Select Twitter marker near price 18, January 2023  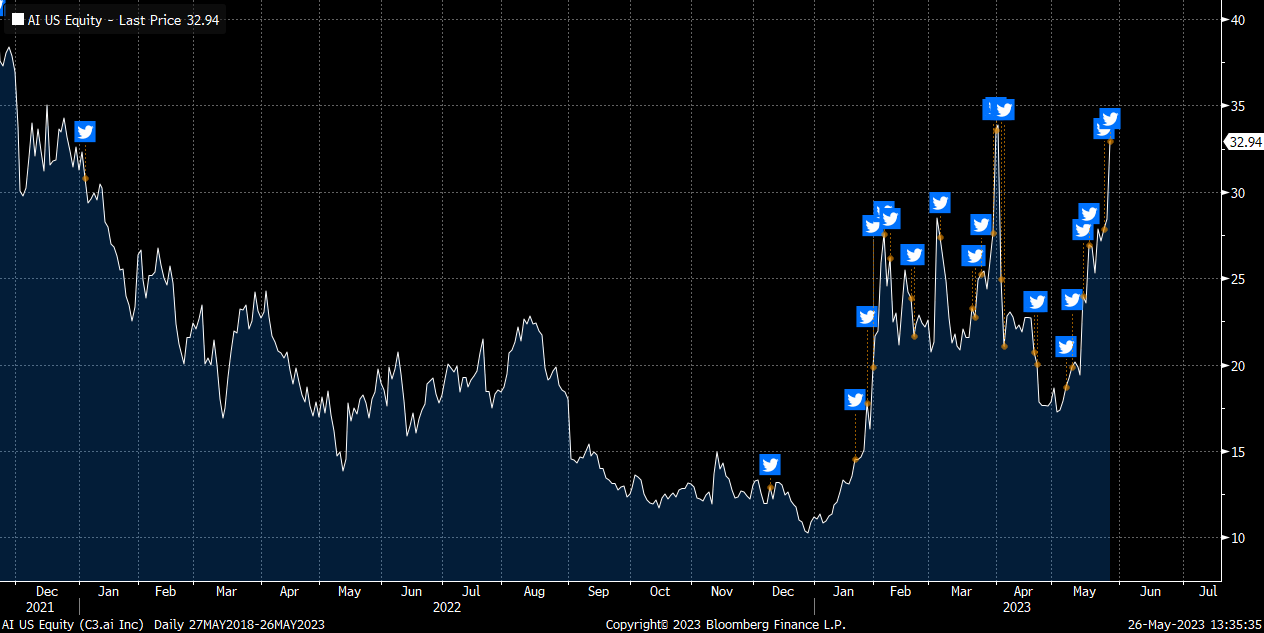pyautogui.click(x=855, y=400)
